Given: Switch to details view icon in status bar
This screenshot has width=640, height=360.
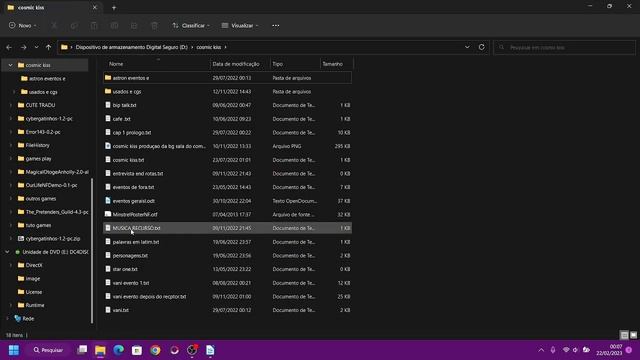Looking at the screenshot, I should pos(624,335).
